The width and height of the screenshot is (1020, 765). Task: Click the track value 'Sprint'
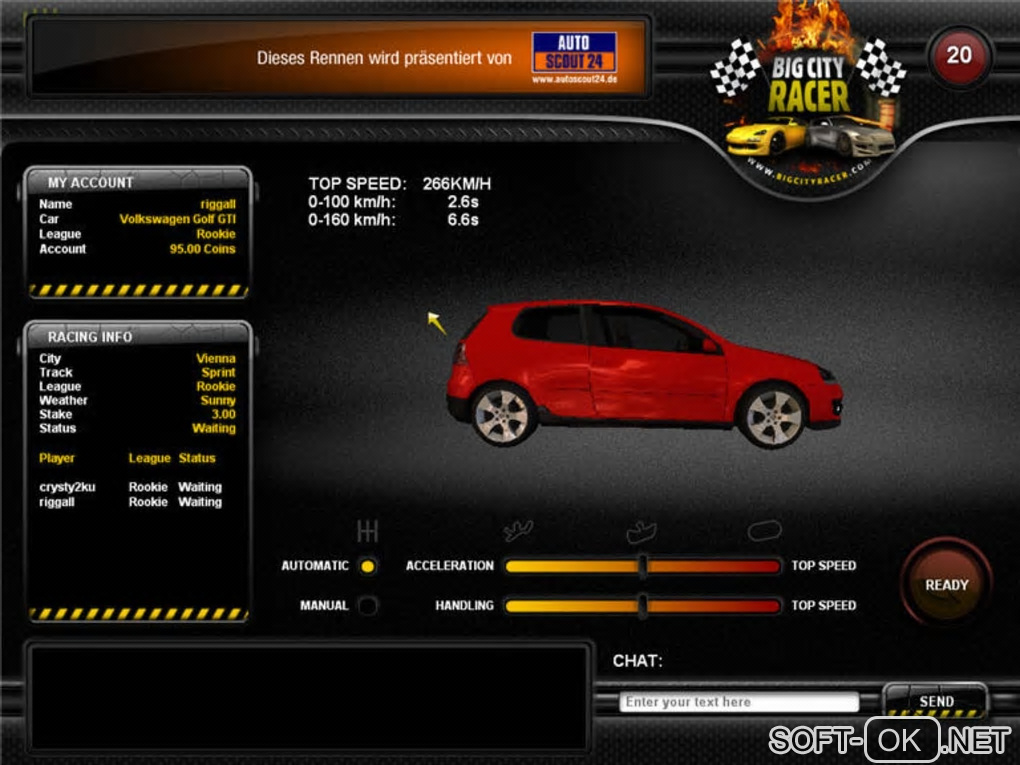(218, 373)
